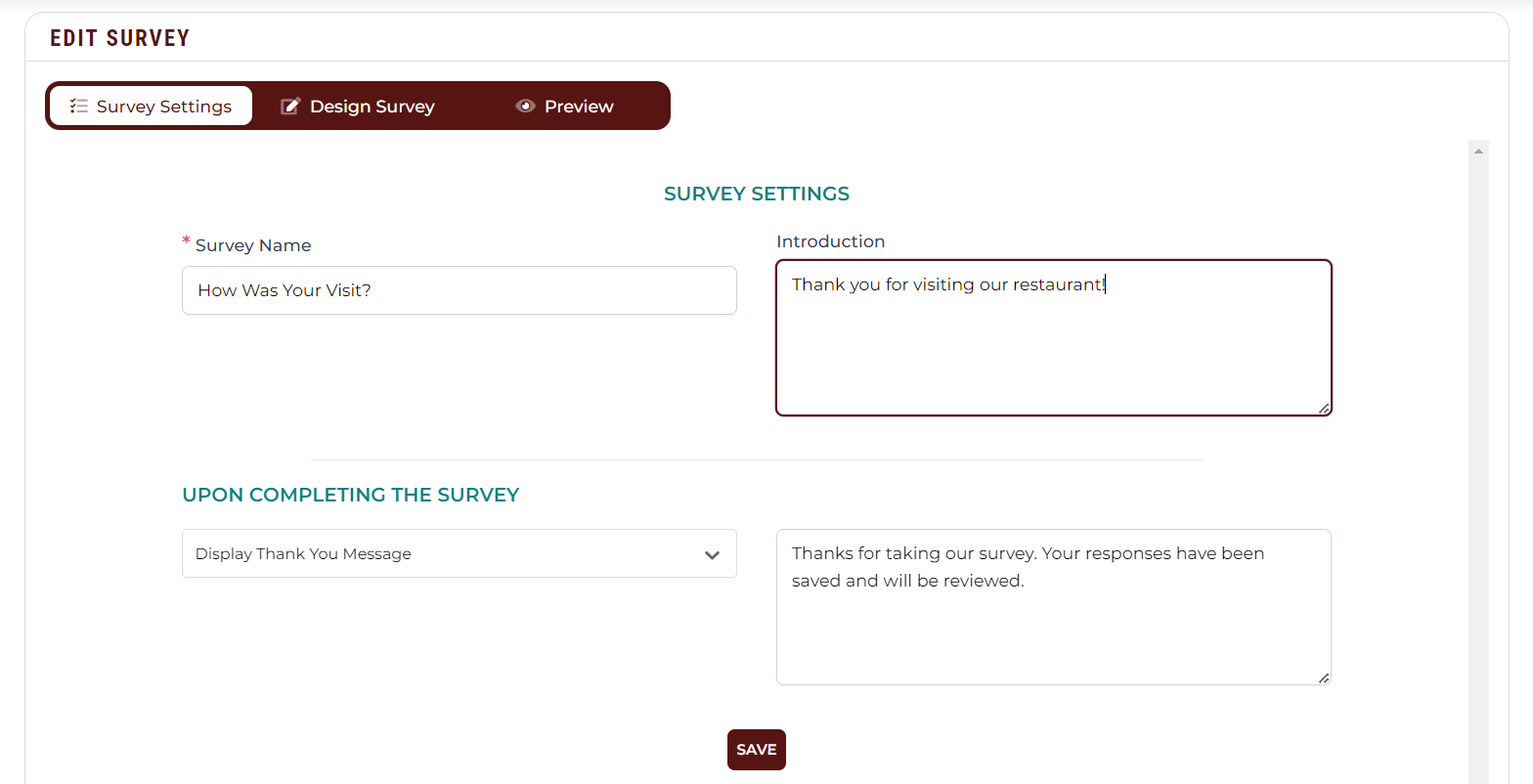Click the resize grip on Introduction textarea
Screen dimensions: 1533x784
tap(1324, 409)
